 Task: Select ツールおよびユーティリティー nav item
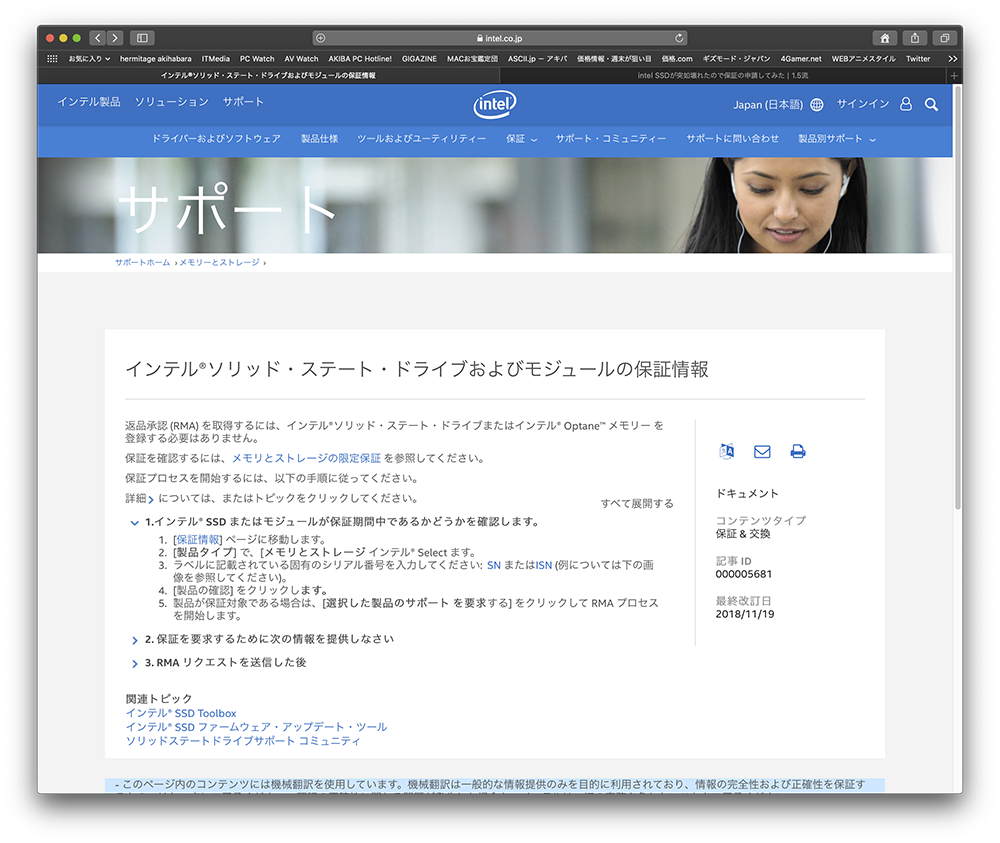click(422, 139)
